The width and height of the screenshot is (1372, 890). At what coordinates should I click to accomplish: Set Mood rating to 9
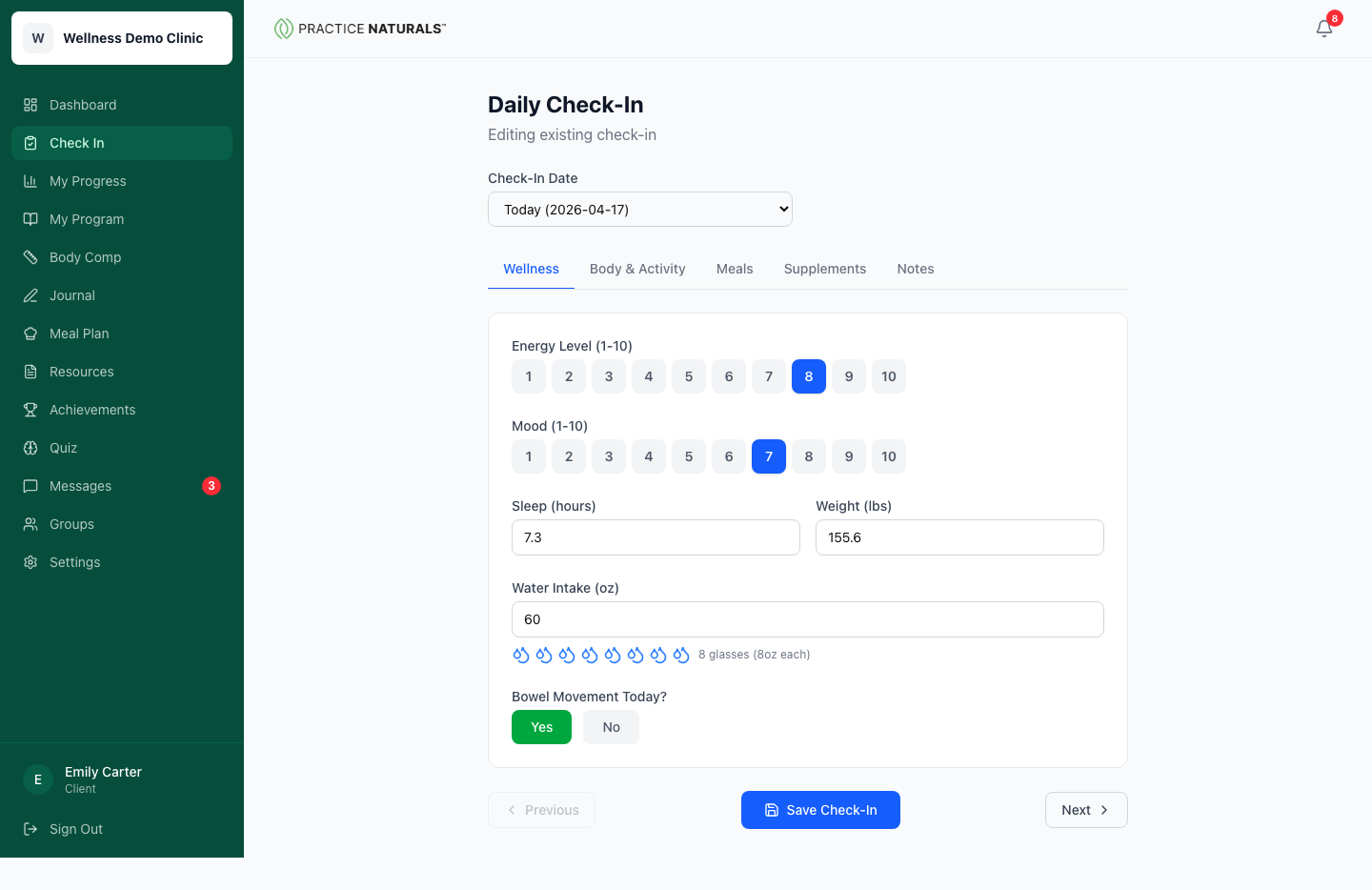(x=848, y=456)
